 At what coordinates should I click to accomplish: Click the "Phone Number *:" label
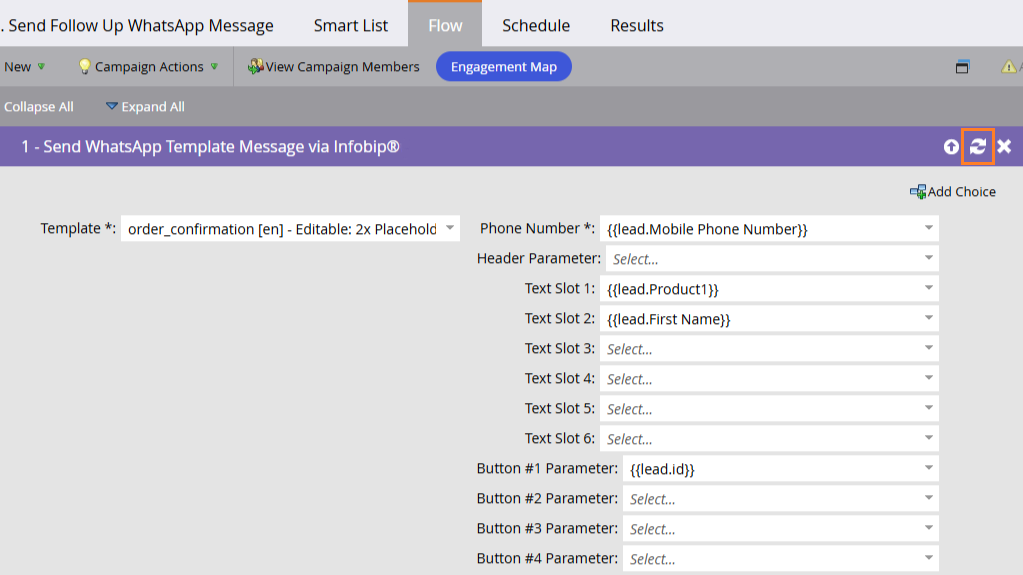[x=538, y=228]
